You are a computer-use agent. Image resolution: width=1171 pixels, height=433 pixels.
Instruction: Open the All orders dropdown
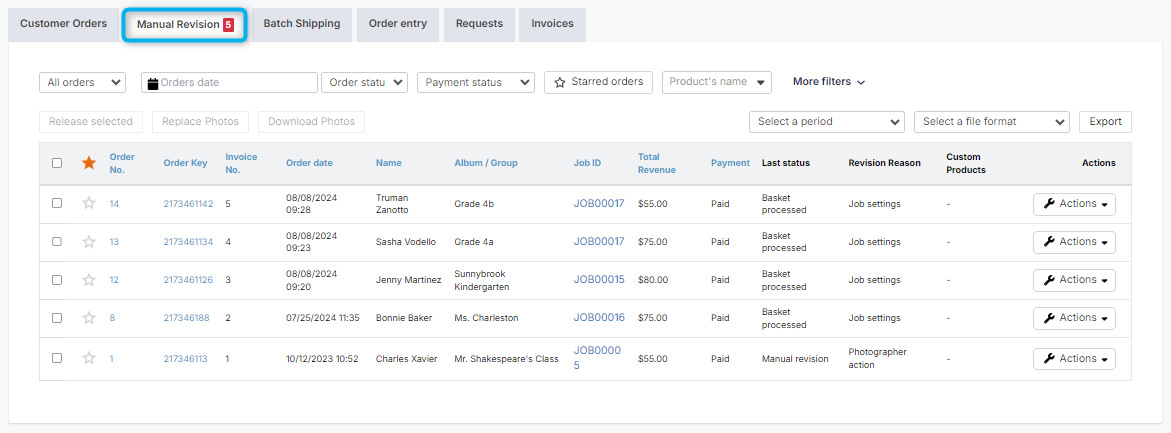(x=82, y=82)
